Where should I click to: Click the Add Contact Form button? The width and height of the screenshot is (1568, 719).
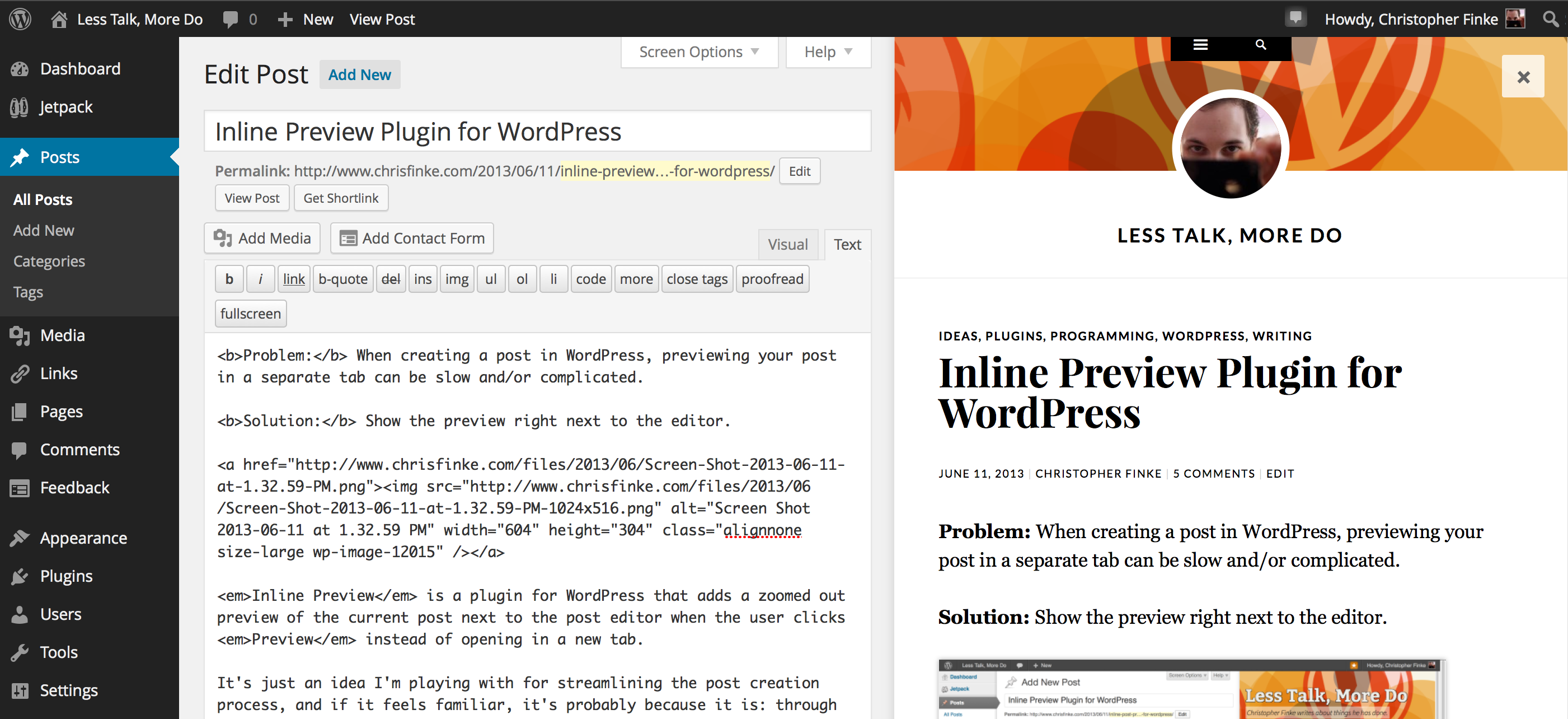click(412, 238)
